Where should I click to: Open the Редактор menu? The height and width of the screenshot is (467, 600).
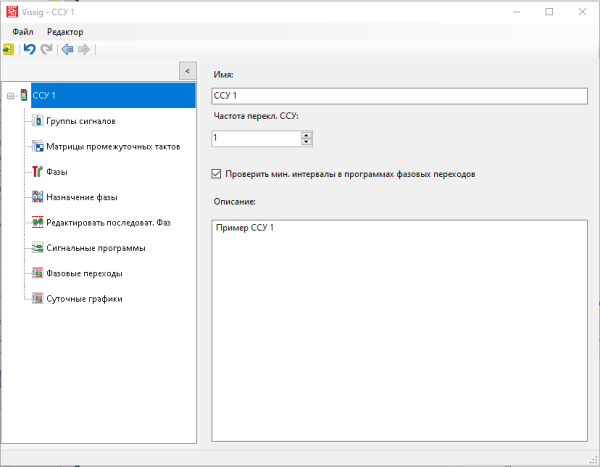[x=65, y=32]
